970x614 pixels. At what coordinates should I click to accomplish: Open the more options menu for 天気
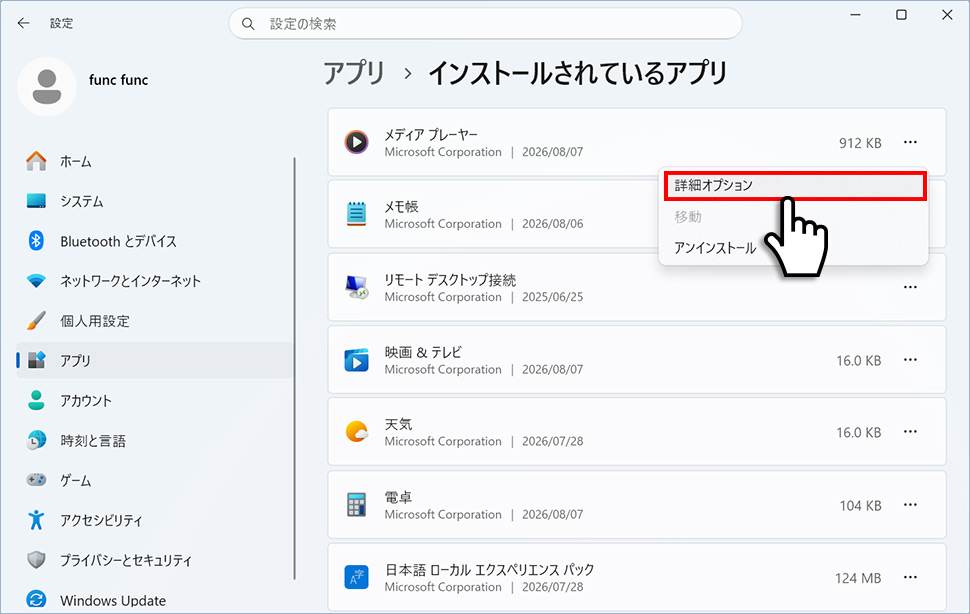point(910,432)
